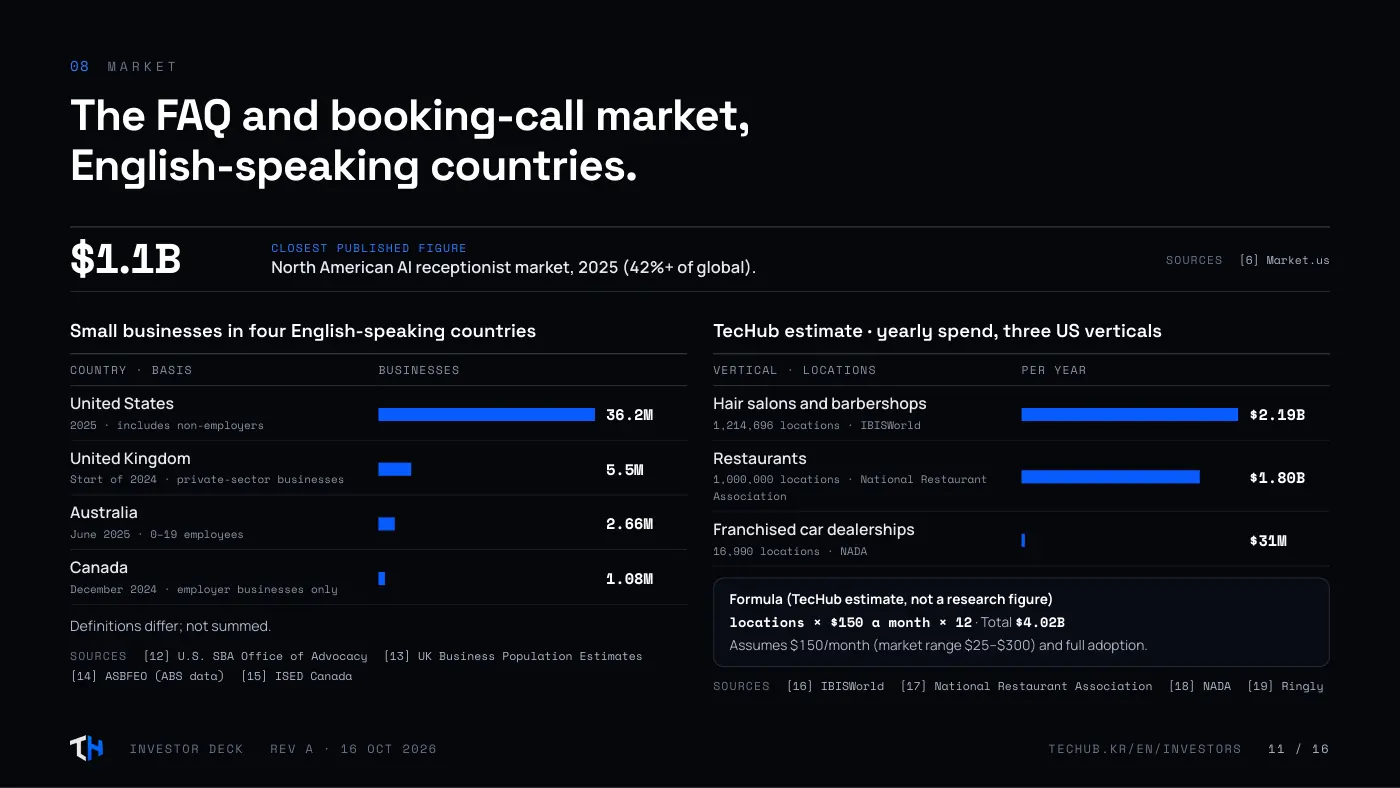Click the $2.19B value label
The width and height of the screenshot is (1400, 788).
click(1277, 415)
